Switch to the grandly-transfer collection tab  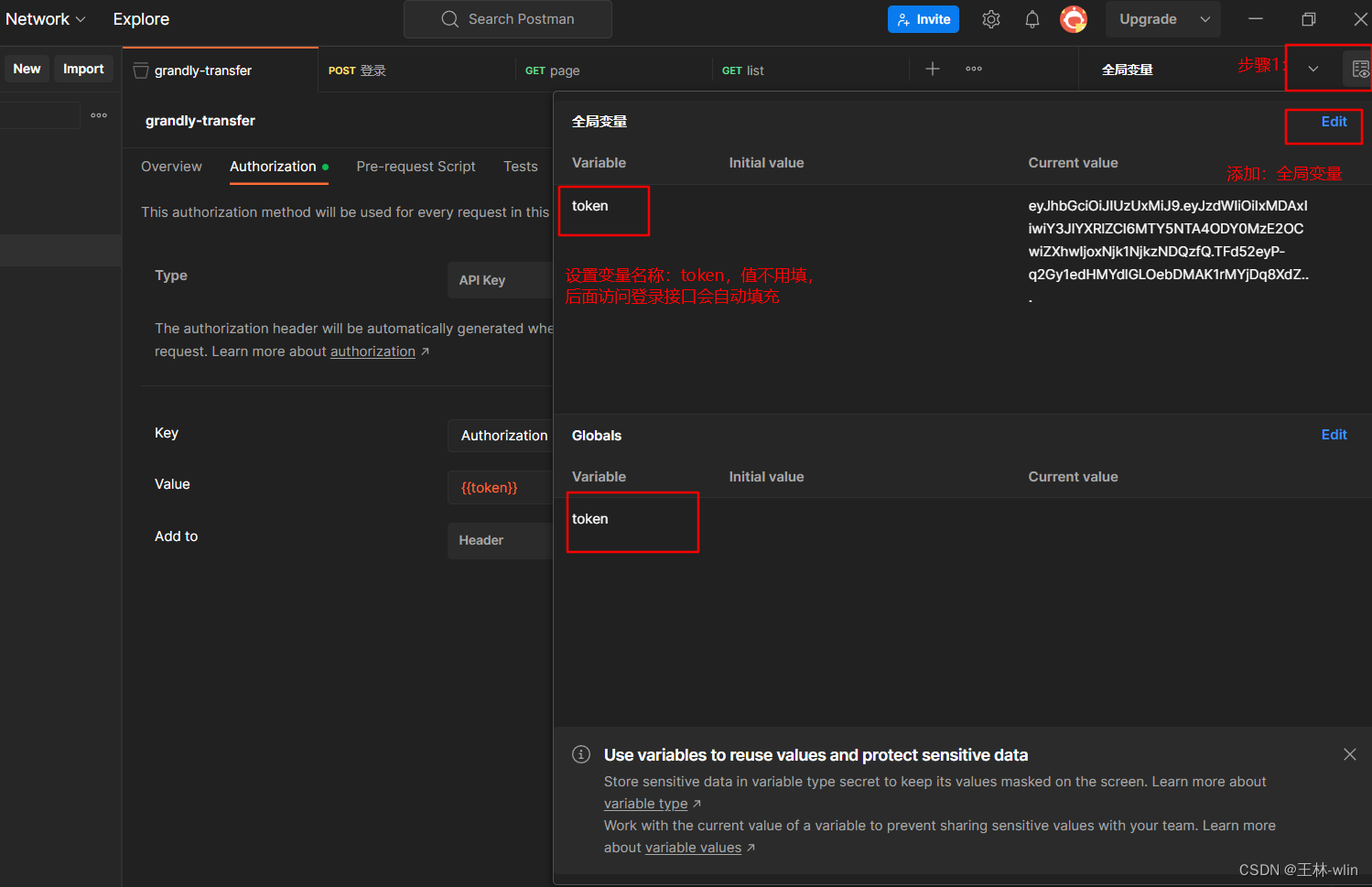pyautogui.click(x=220, y=70)
